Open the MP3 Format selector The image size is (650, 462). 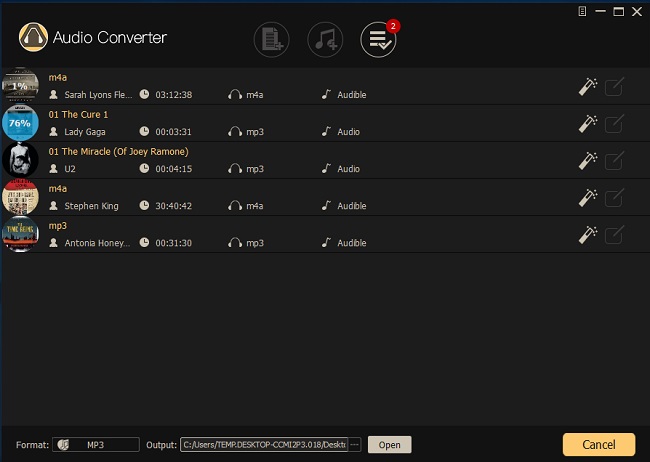[96, 445]
